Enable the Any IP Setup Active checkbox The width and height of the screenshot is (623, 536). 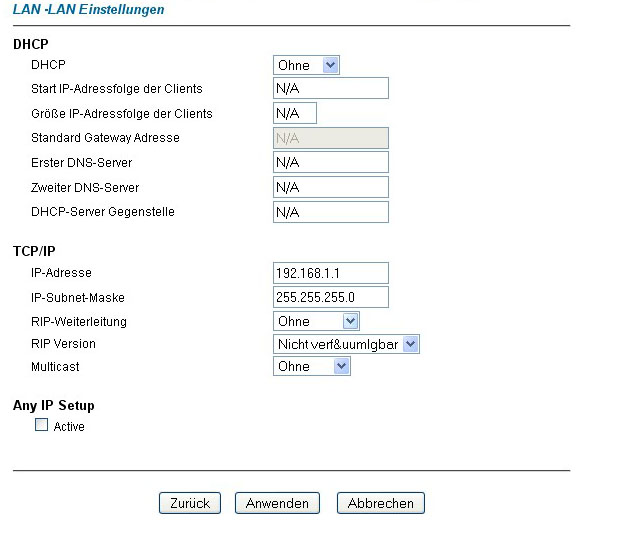point(42,425)
